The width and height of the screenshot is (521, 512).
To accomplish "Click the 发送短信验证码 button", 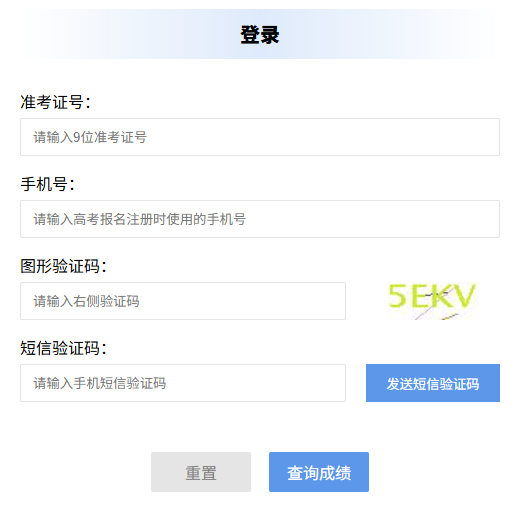I will tap(433, 383).
